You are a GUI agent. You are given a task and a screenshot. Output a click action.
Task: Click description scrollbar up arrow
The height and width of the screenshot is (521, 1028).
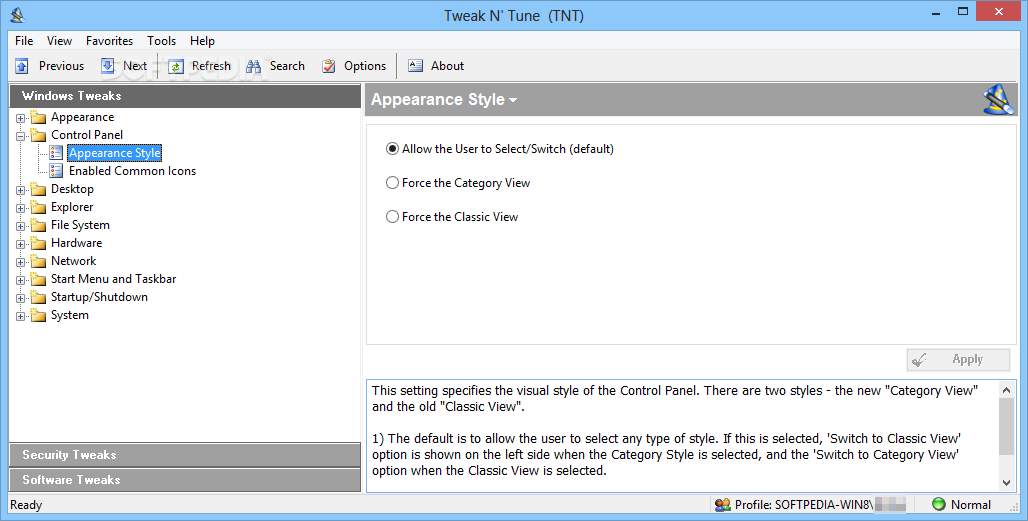click(x=1006, y=390)
